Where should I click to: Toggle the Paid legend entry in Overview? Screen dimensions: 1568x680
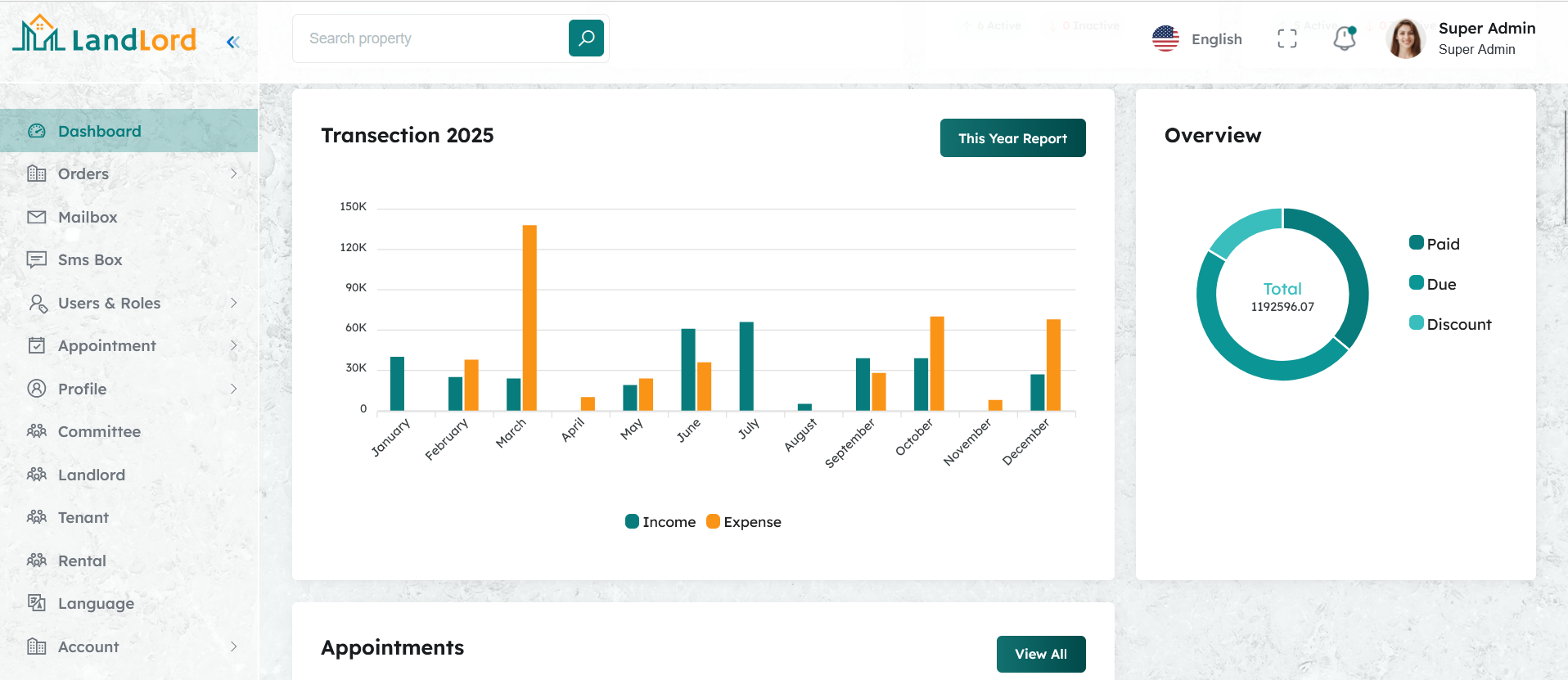(x=1435, y=244)
